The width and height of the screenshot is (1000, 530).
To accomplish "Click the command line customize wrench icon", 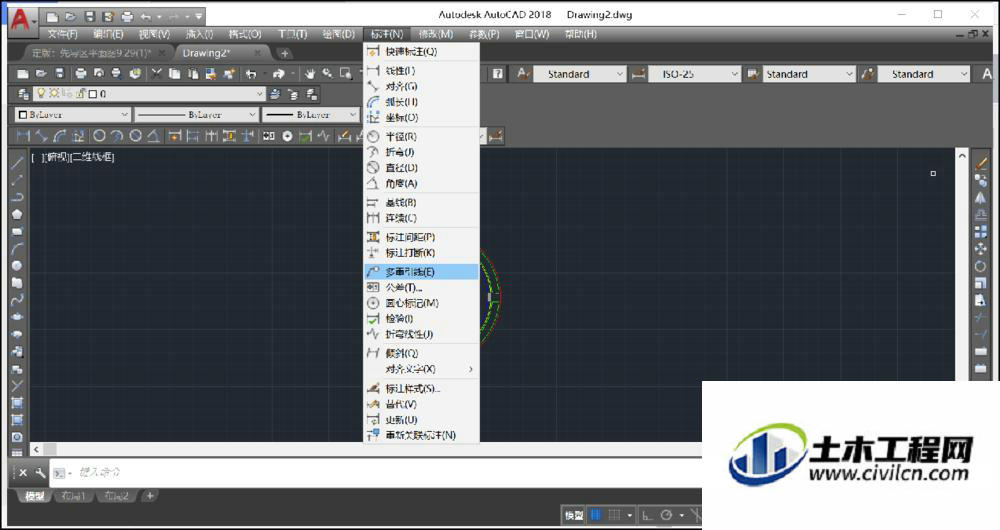I will coord(40,473).
